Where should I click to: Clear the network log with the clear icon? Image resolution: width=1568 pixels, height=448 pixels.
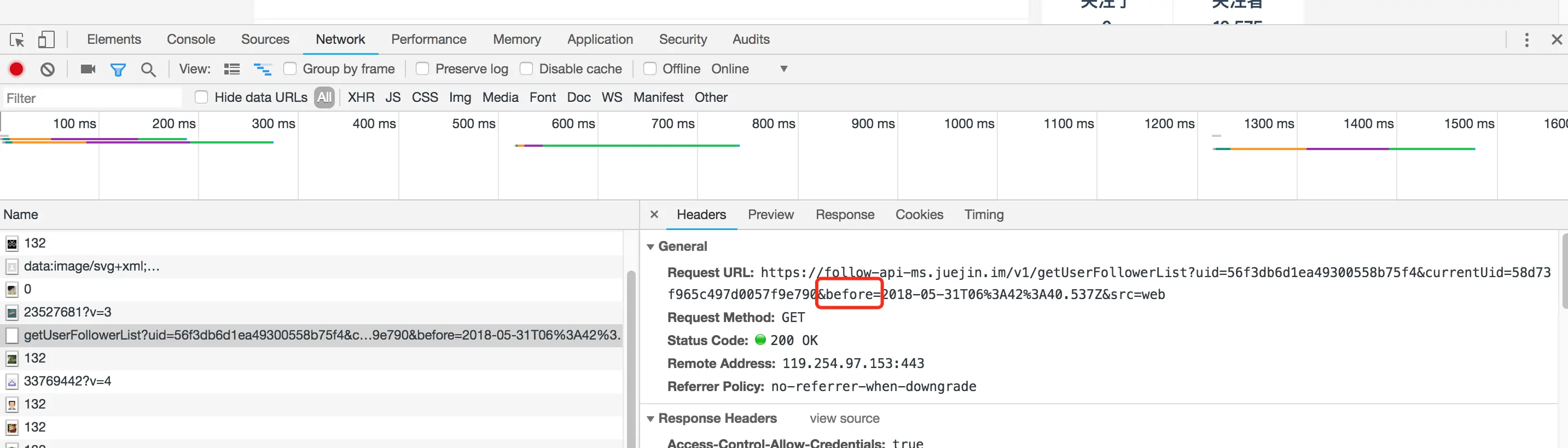tap(48, 70)
